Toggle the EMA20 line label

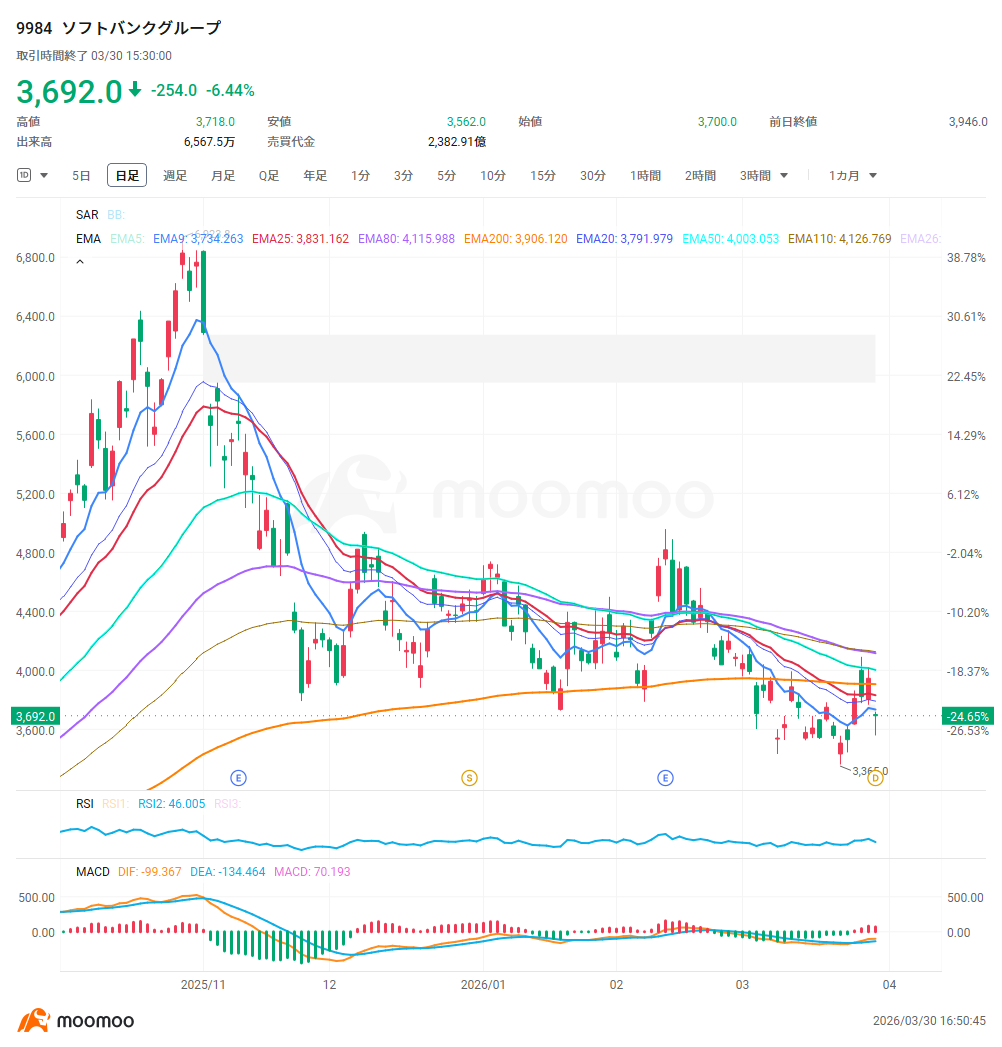click(624, 239)
